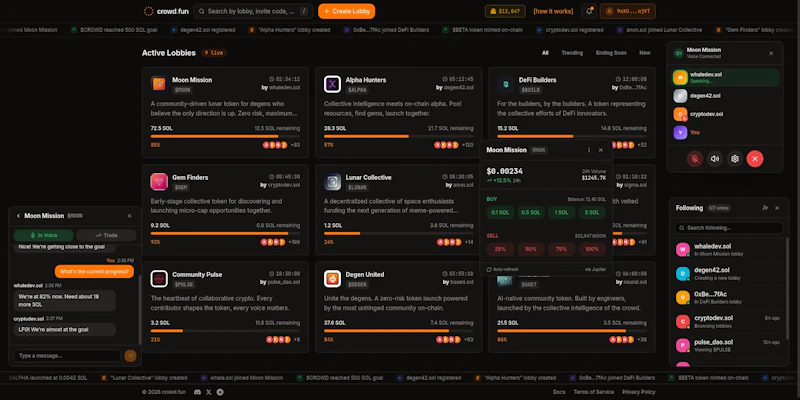The height and width of the screenshot is (400, 800).
Task: Click Create Lobby button
Action: (346, 11)
